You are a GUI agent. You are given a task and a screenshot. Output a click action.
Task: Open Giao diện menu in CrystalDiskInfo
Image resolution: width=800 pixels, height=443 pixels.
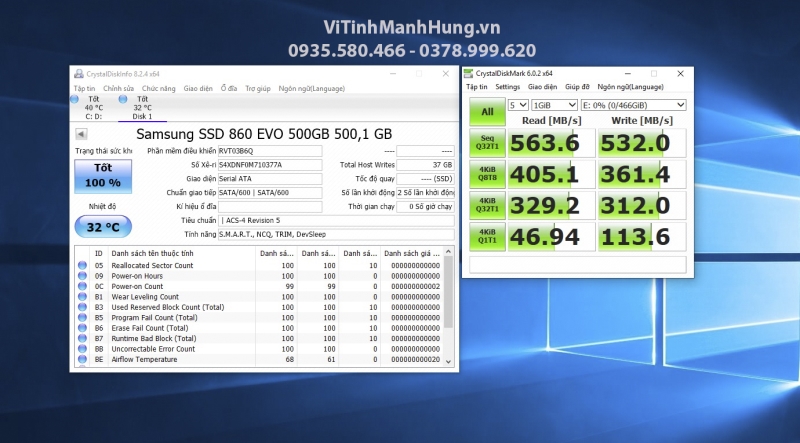pyautogui.click(x=198, y=88)
